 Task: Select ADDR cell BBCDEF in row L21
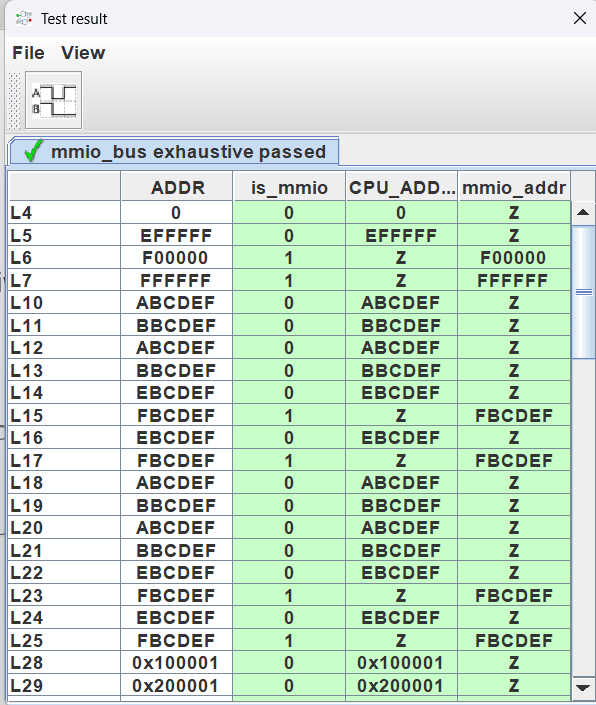[x=177, y=549]
